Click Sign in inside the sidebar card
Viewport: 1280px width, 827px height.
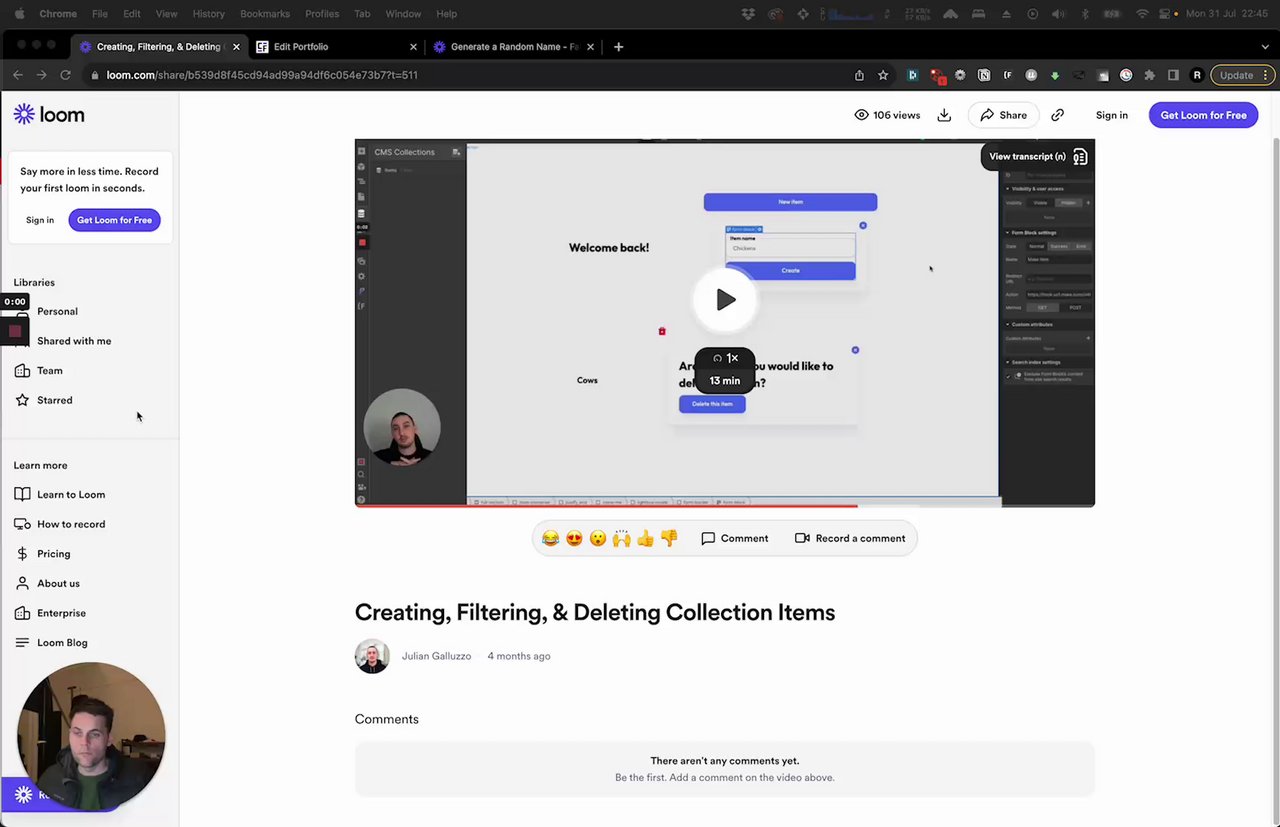tap(40, 220)
